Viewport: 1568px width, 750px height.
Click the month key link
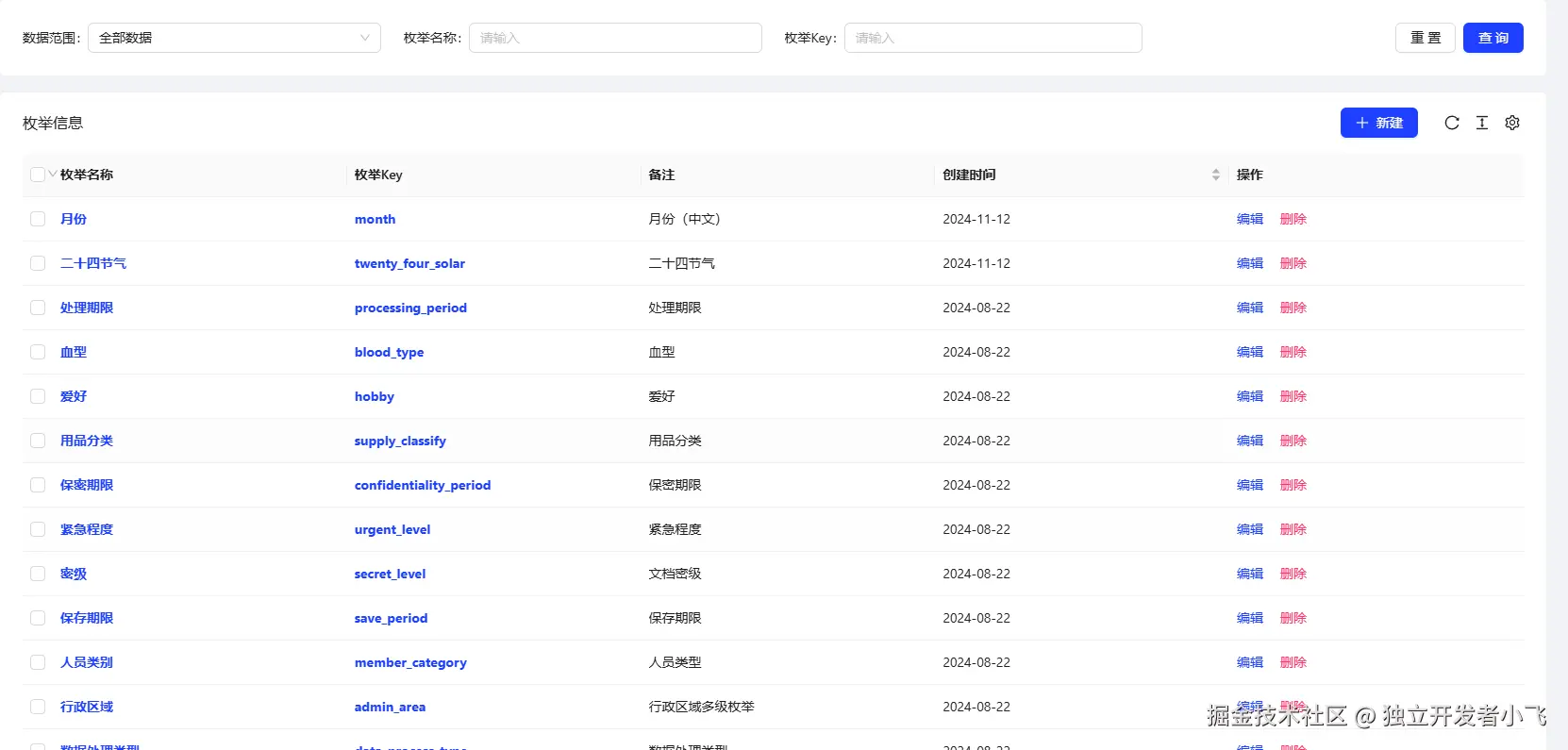click(x=375, y=219)
